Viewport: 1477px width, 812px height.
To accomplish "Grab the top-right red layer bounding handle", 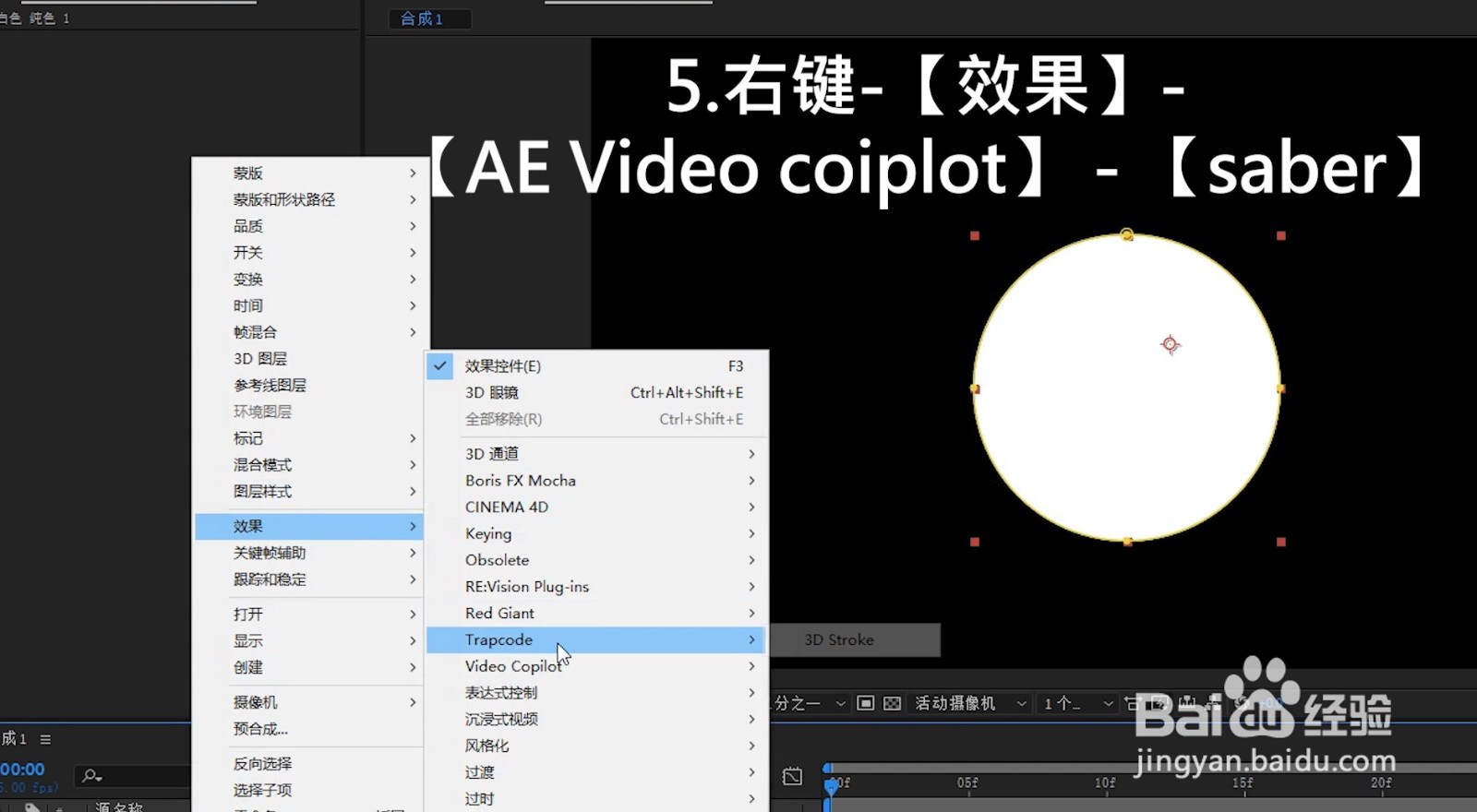I will pos(1281,236).
